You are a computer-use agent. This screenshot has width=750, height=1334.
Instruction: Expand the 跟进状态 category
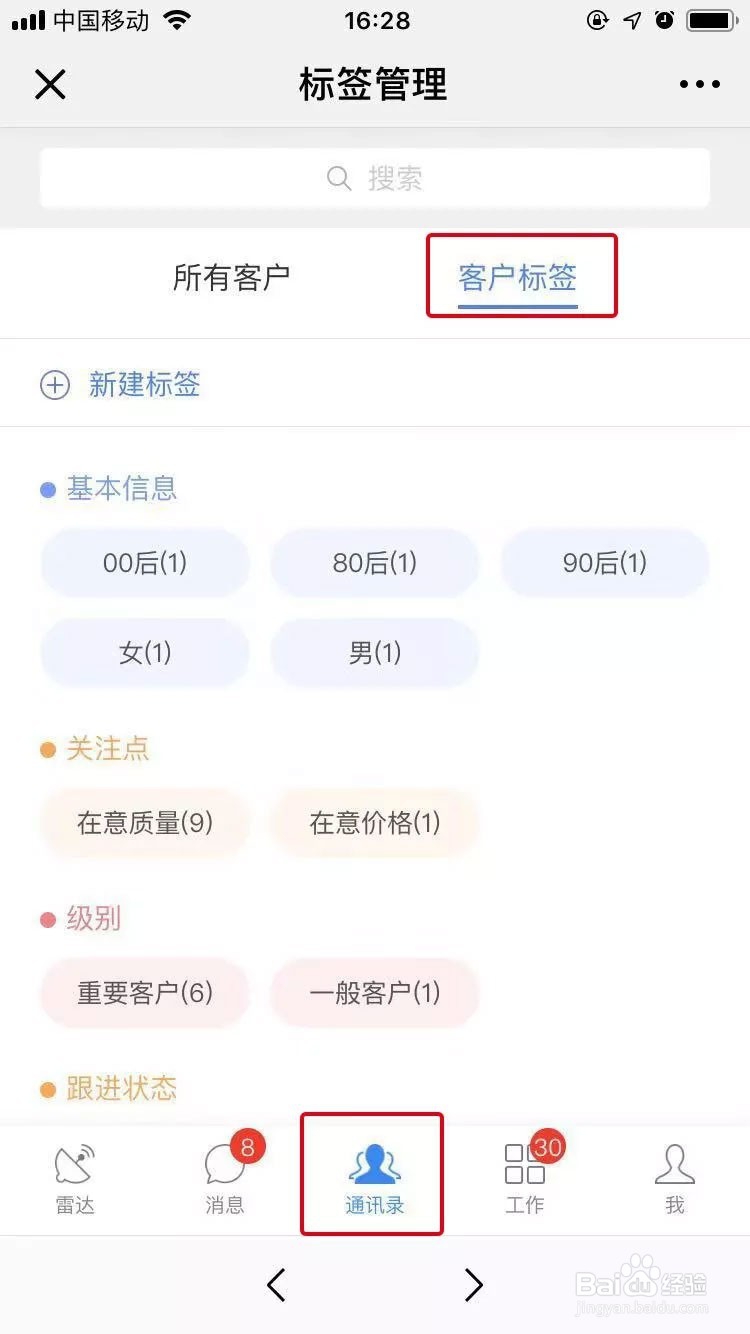tap(120, 1088)
